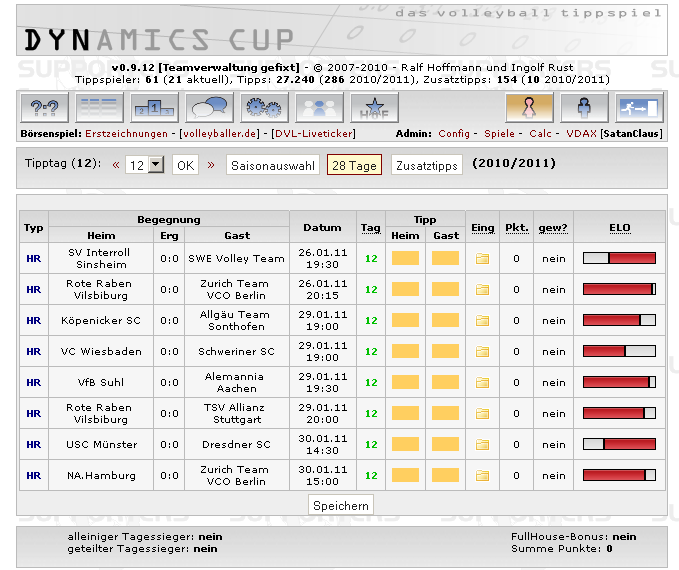Open the group of players icon
The height and width of the screenshot is (570, 679).
pyautogui.click(x=320, y=107)
